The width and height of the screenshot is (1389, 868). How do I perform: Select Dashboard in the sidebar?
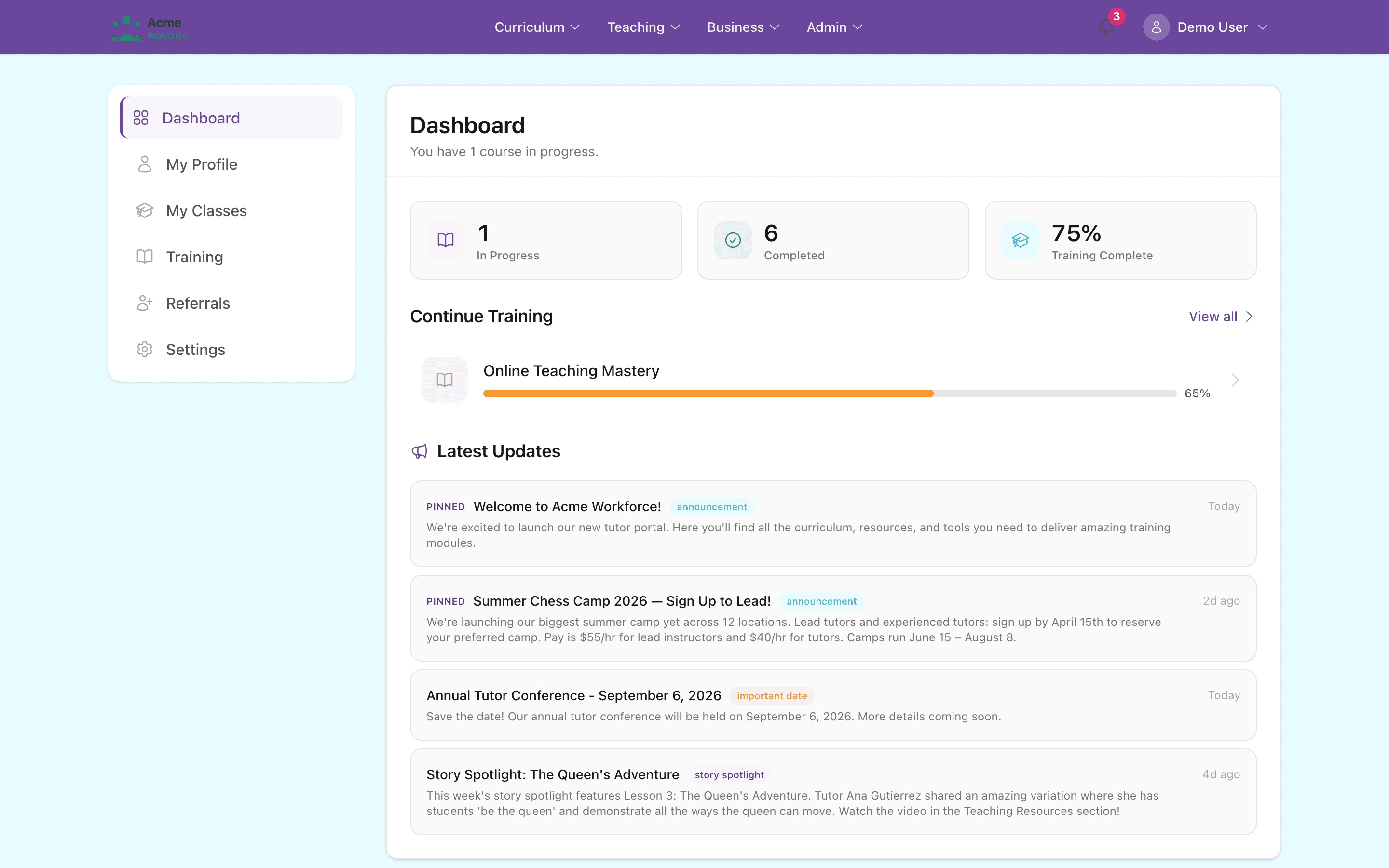(x=232, y=118)
